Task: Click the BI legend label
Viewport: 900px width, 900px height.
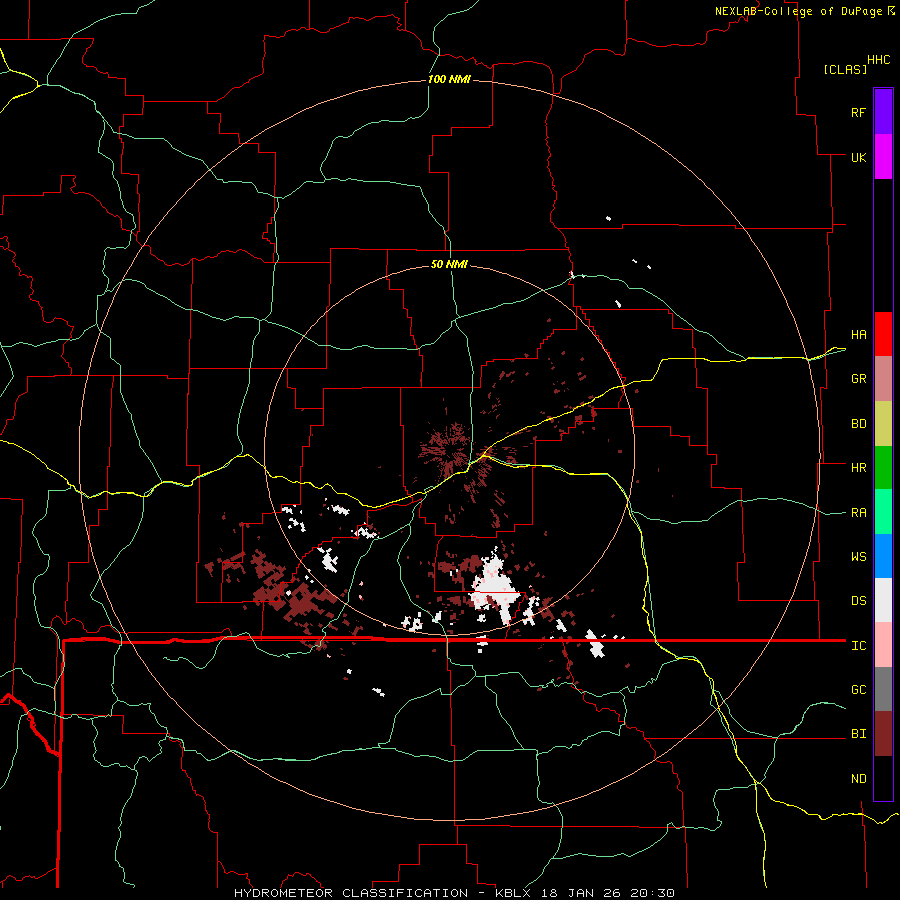Action: tap(858, 734)
